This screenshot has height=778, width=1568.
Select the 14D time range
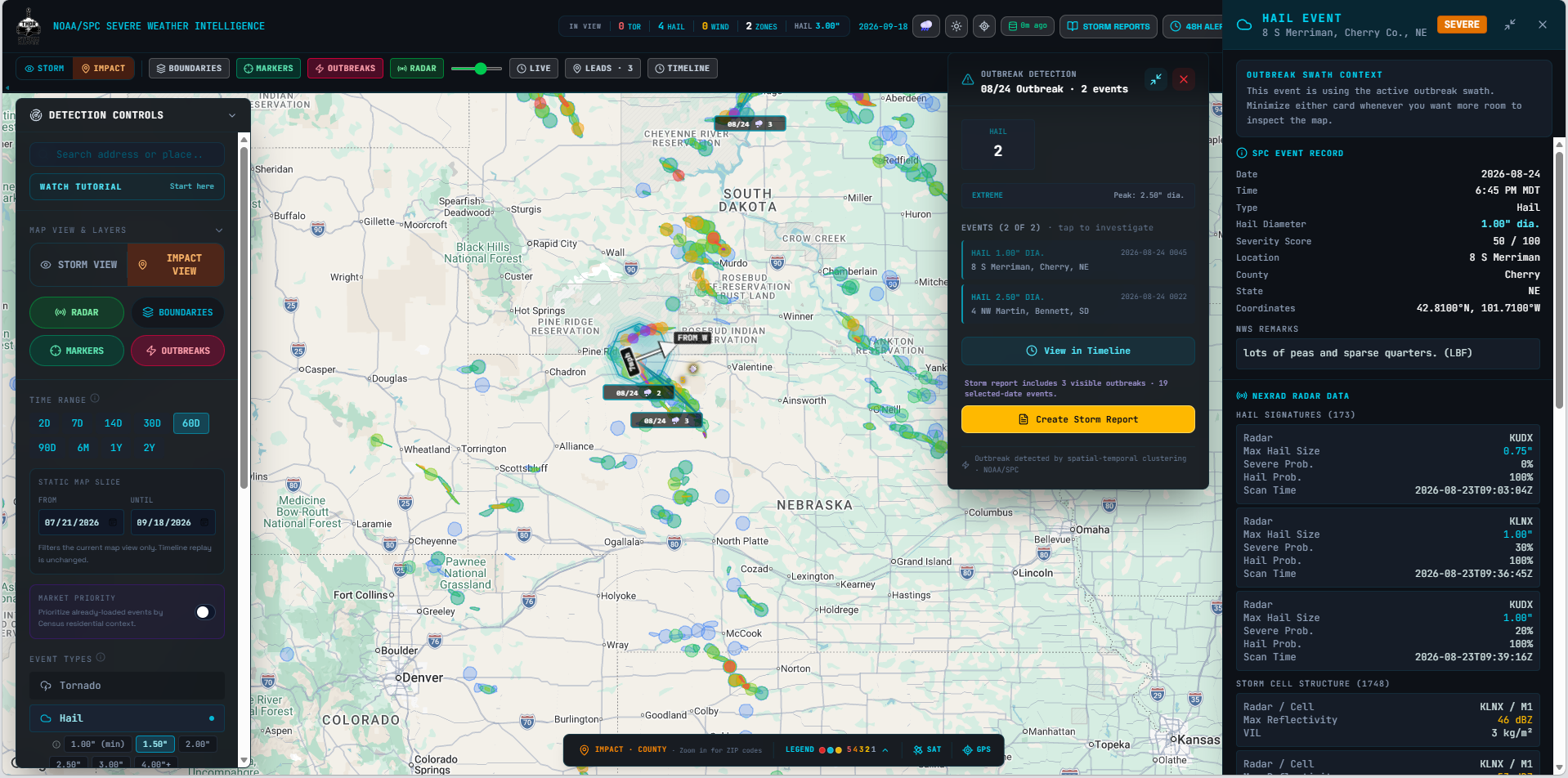coord(113,423)
